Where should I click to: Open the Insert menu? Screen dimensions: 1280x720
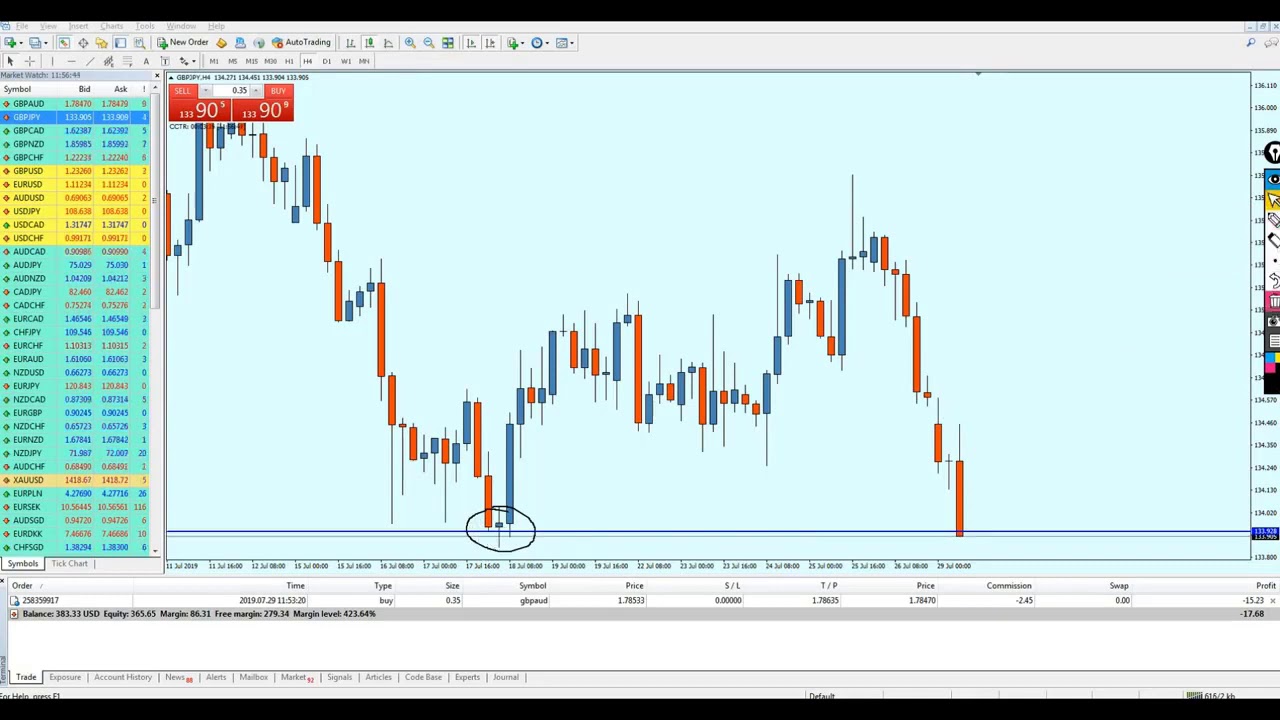click(x=78, y=26)
